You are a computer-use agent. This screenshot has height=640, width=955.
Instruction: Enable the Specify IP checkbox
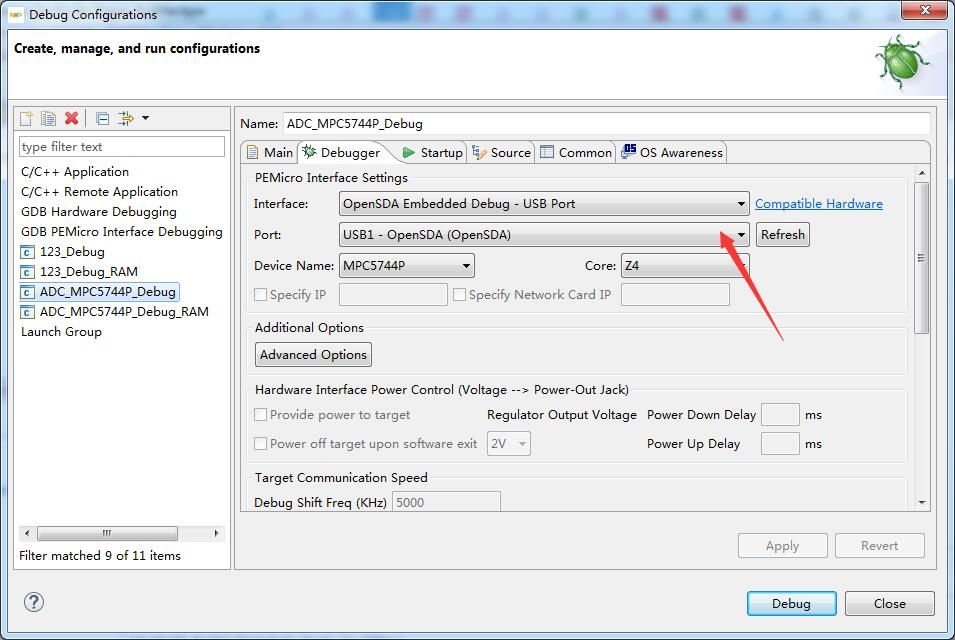(260, 295)
